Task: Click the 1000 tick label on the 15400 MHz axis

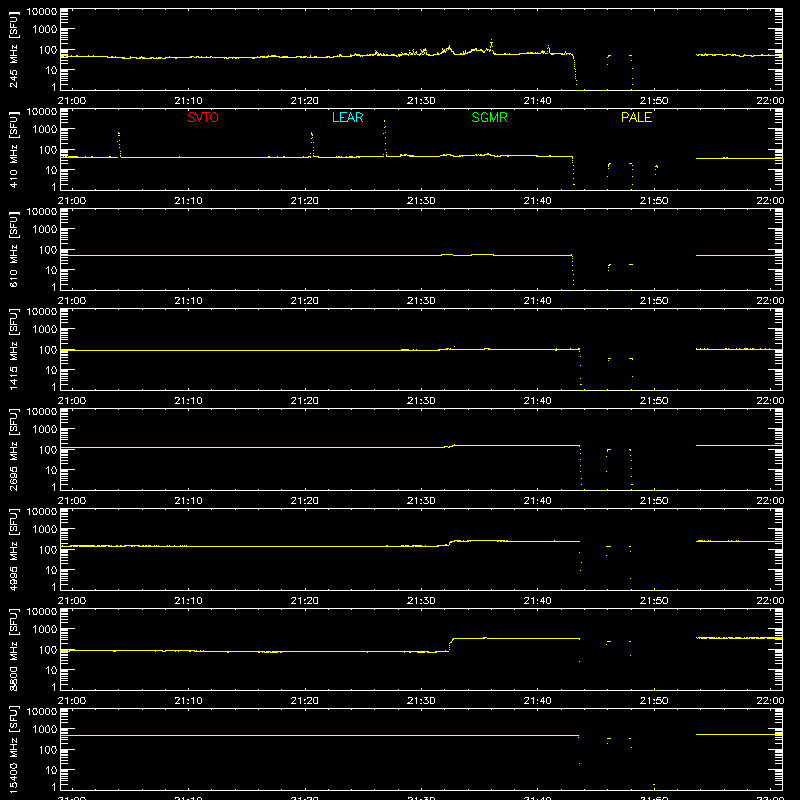Action: 45,730
